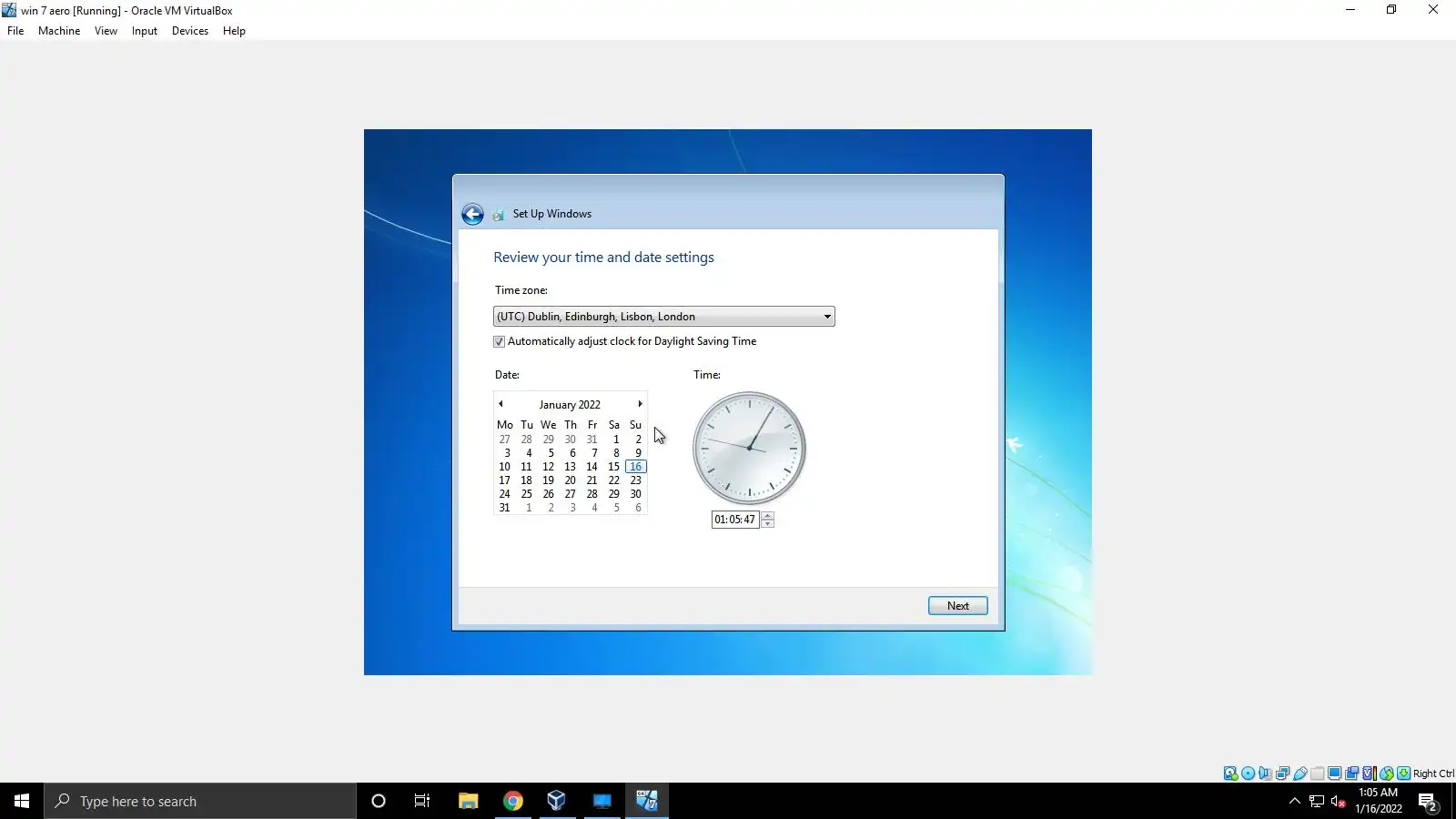Increase time with the up spinner arrow
This screenshot has width=1456, height=819.
[x=768, y=516]
